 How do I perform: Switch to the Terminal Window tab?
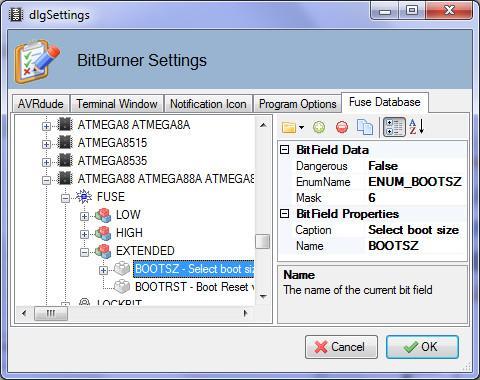(x=117, y=104)
